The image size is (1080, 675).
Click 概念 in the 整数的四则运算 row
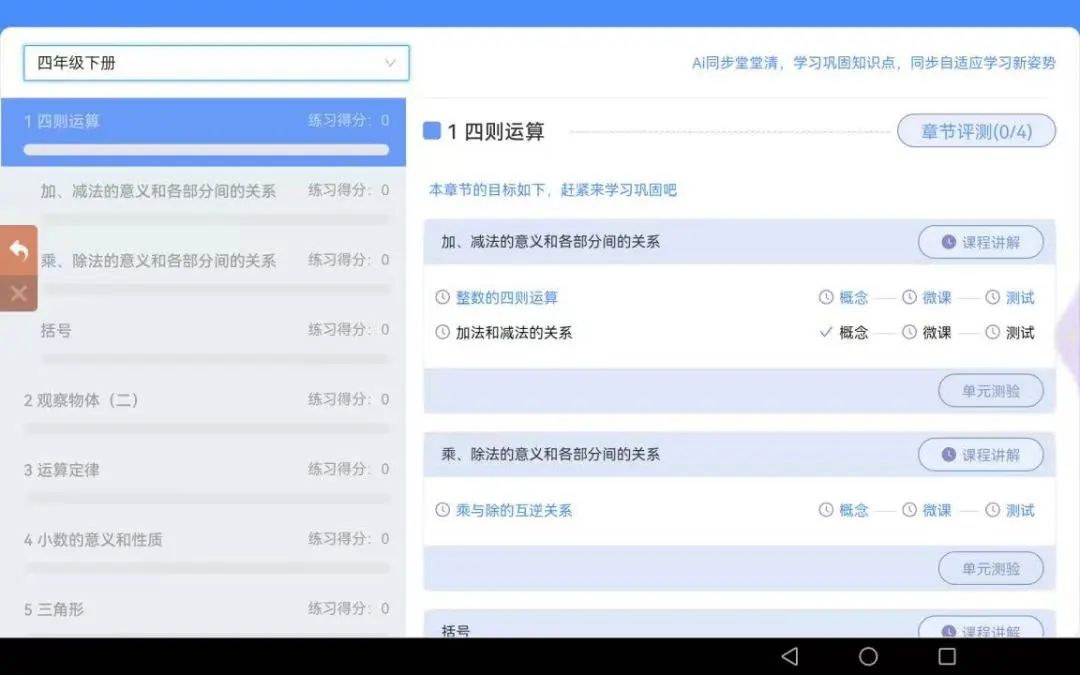[x=853, y=298]
